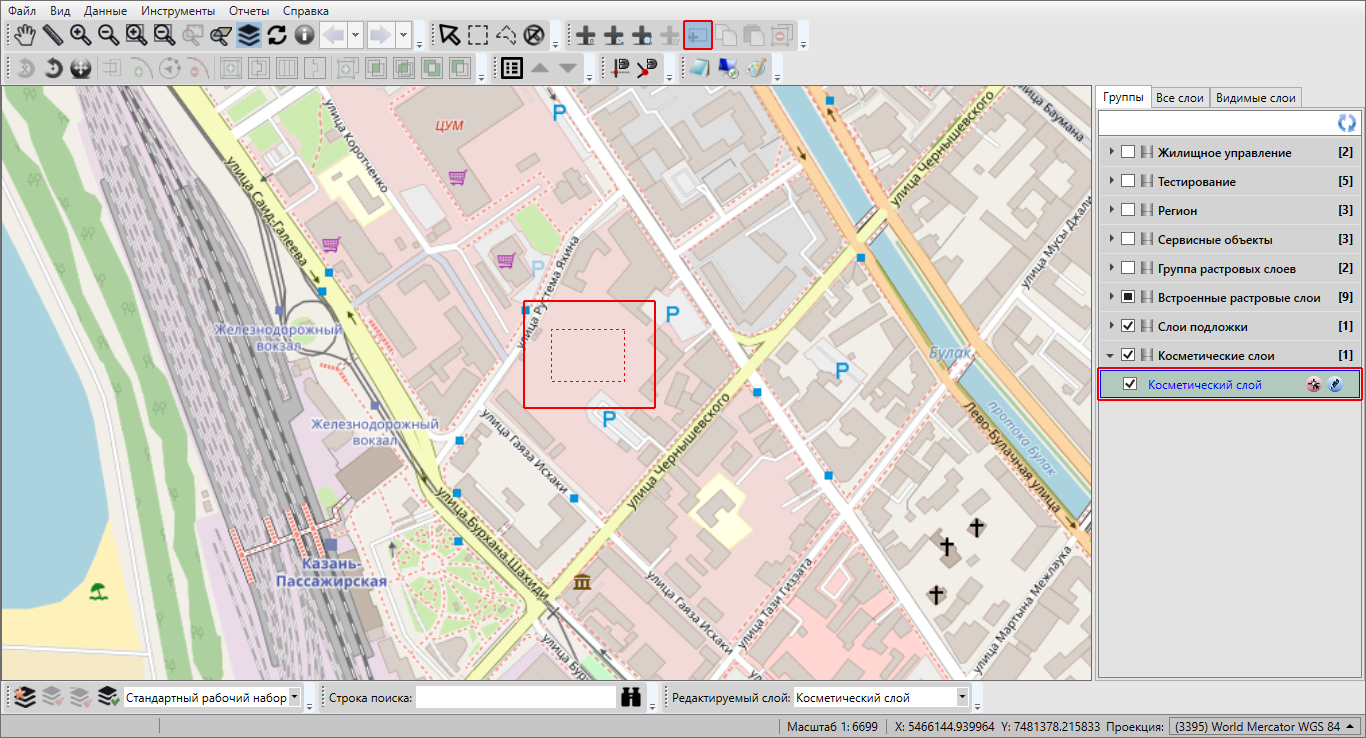Toggle the Слои подложки group checkbox
The image size is (1366, 738).
tap(1128, 327)
